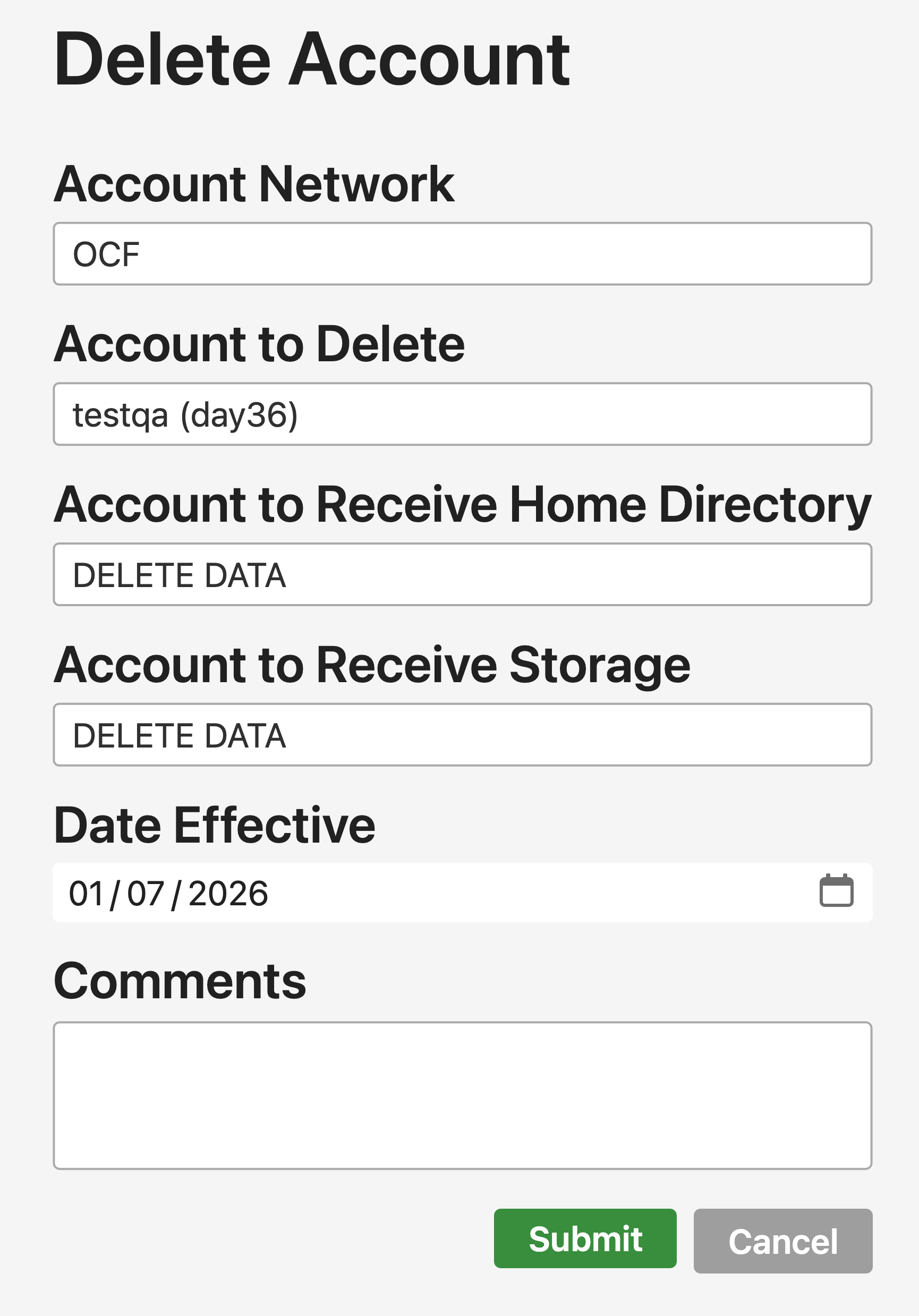Screen dimensions: 919x1316
Task: Expand the Account to Delete dropdown
Action: click(x=462, y=414)
